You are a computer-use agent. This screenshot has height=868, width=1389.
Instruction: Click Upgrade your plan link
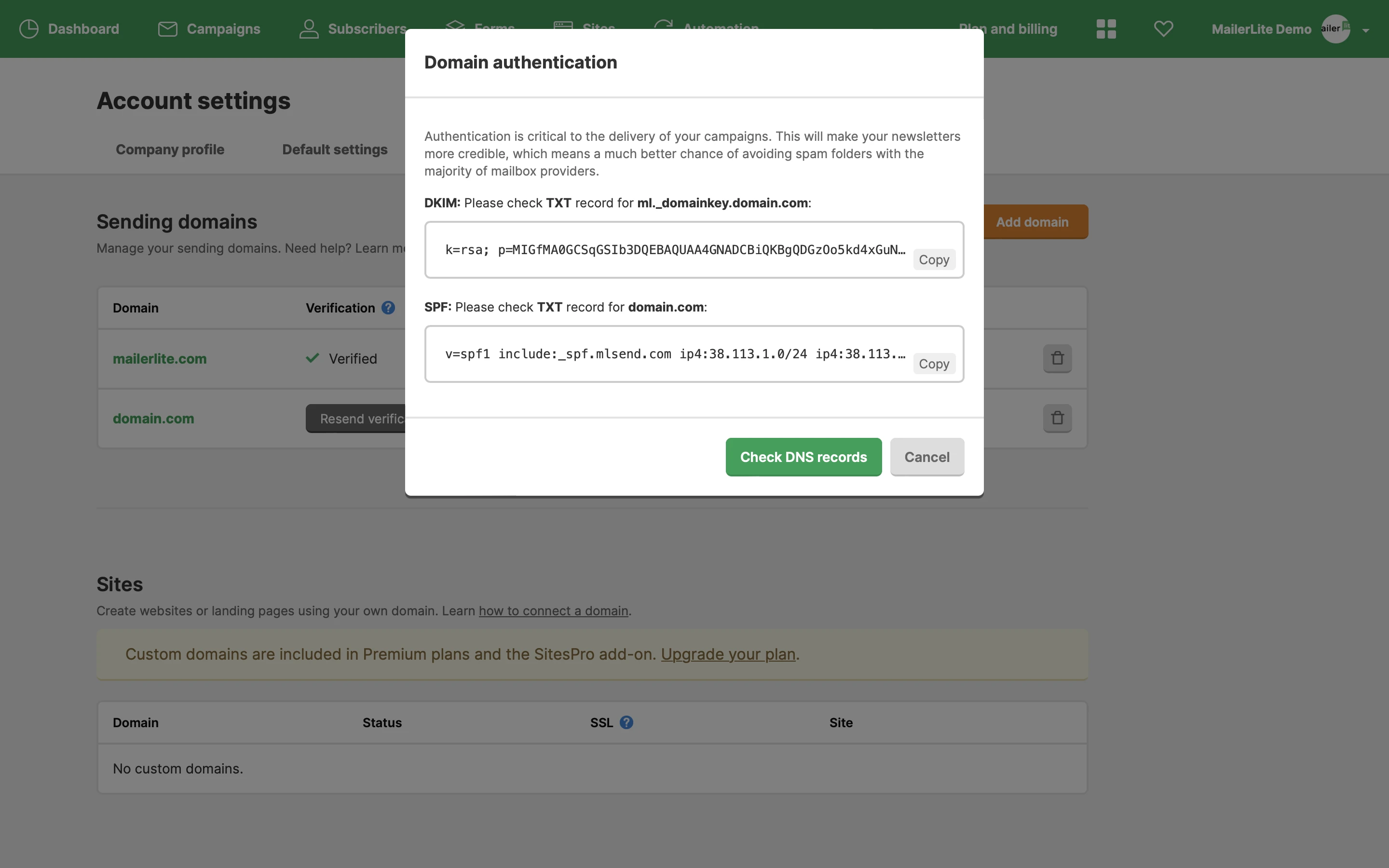pos(728,654)
